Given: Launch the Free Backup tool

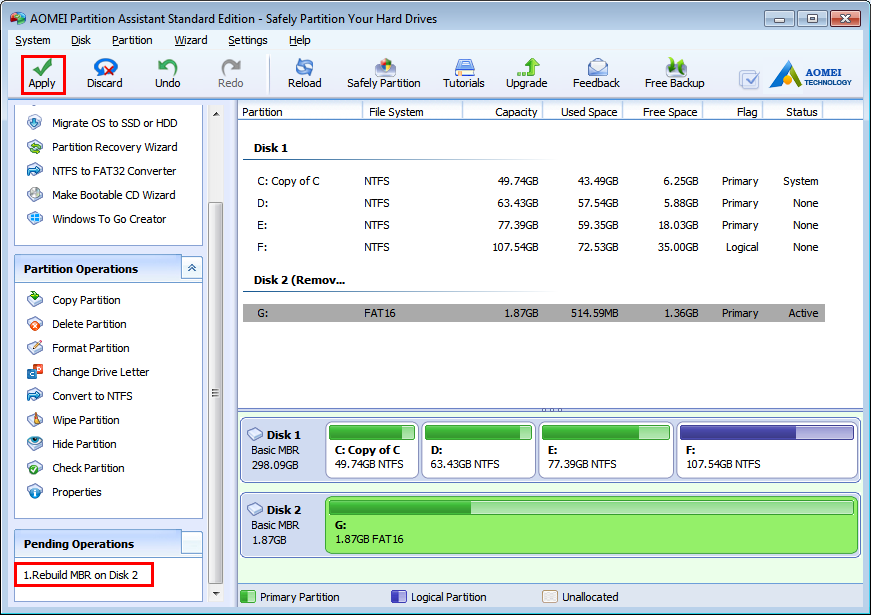Looking at the screenshot, I should tap(674, 74).
